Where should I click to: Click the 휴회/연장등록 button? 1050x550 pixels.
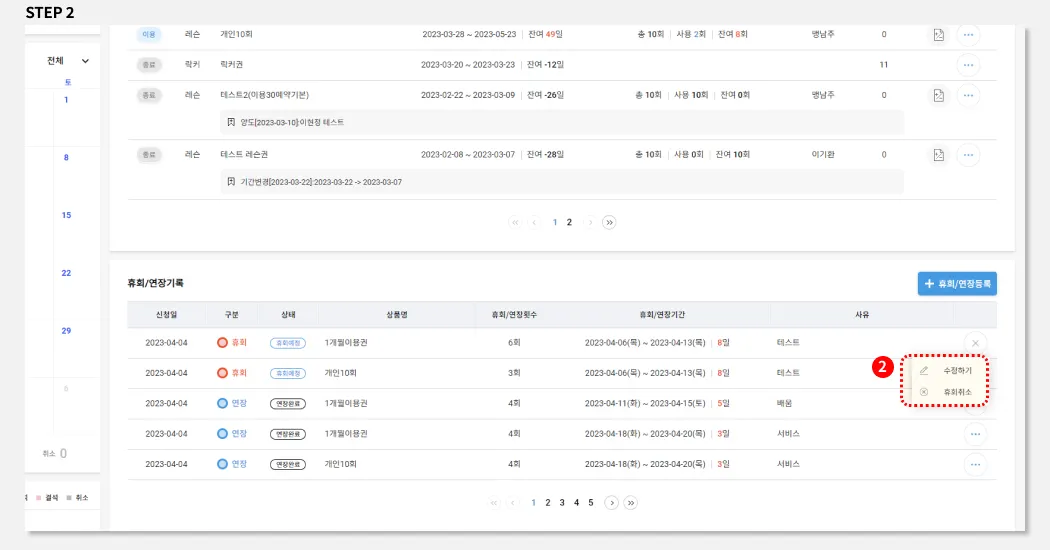tap(957, 284)
